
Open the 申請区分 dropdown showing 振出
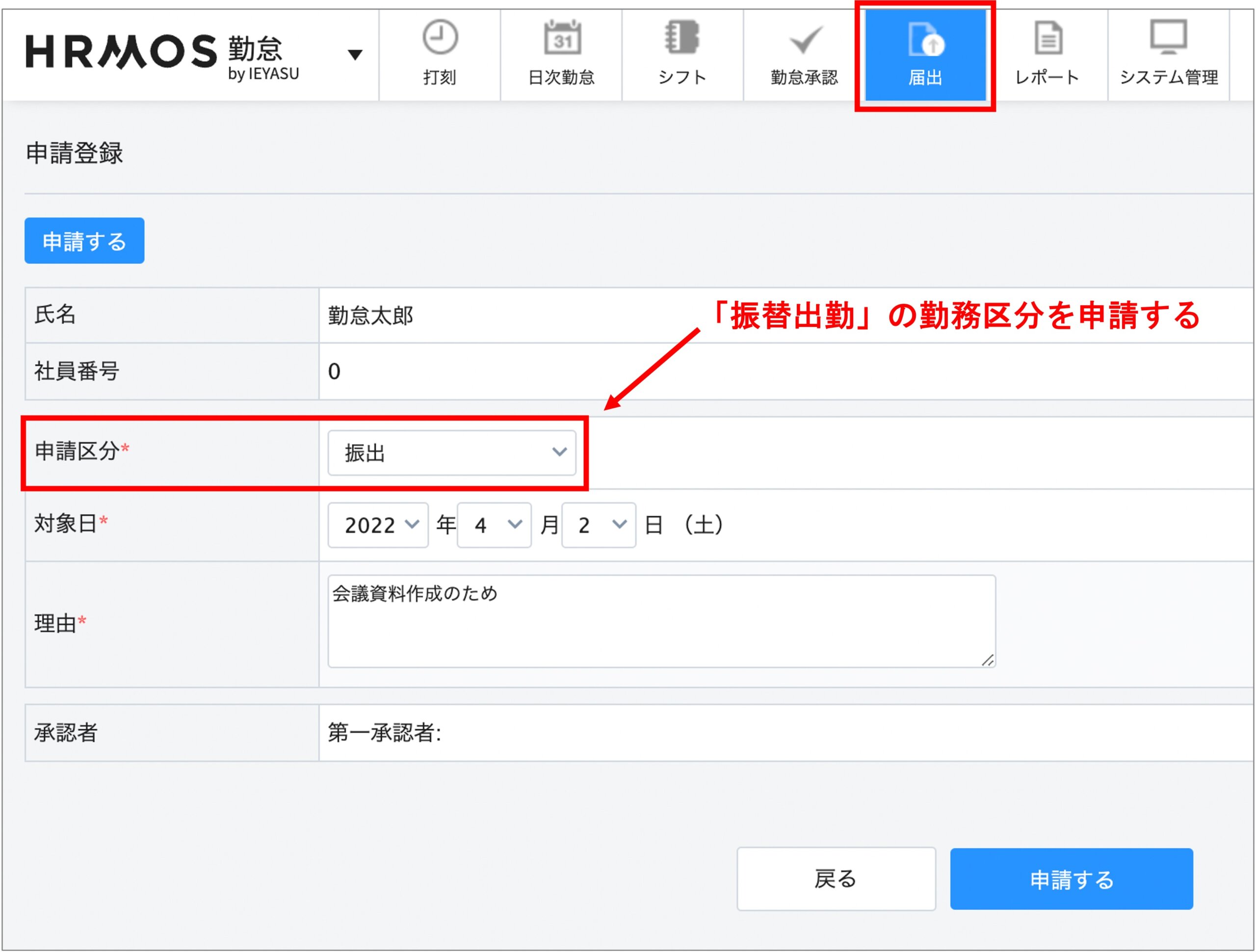[451, 453]
